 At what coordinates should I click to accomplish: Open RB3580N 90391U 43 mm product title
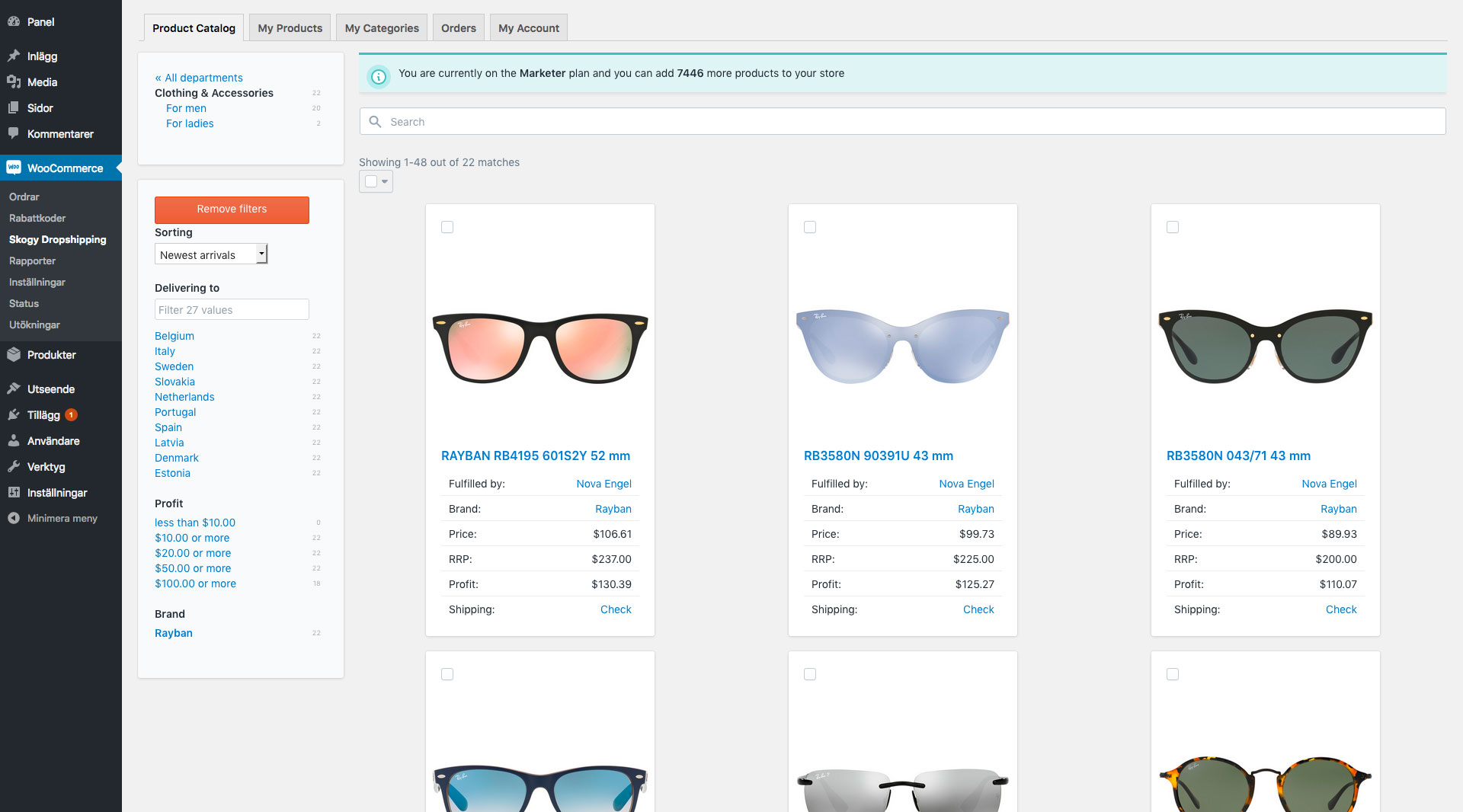pos(879,456)
